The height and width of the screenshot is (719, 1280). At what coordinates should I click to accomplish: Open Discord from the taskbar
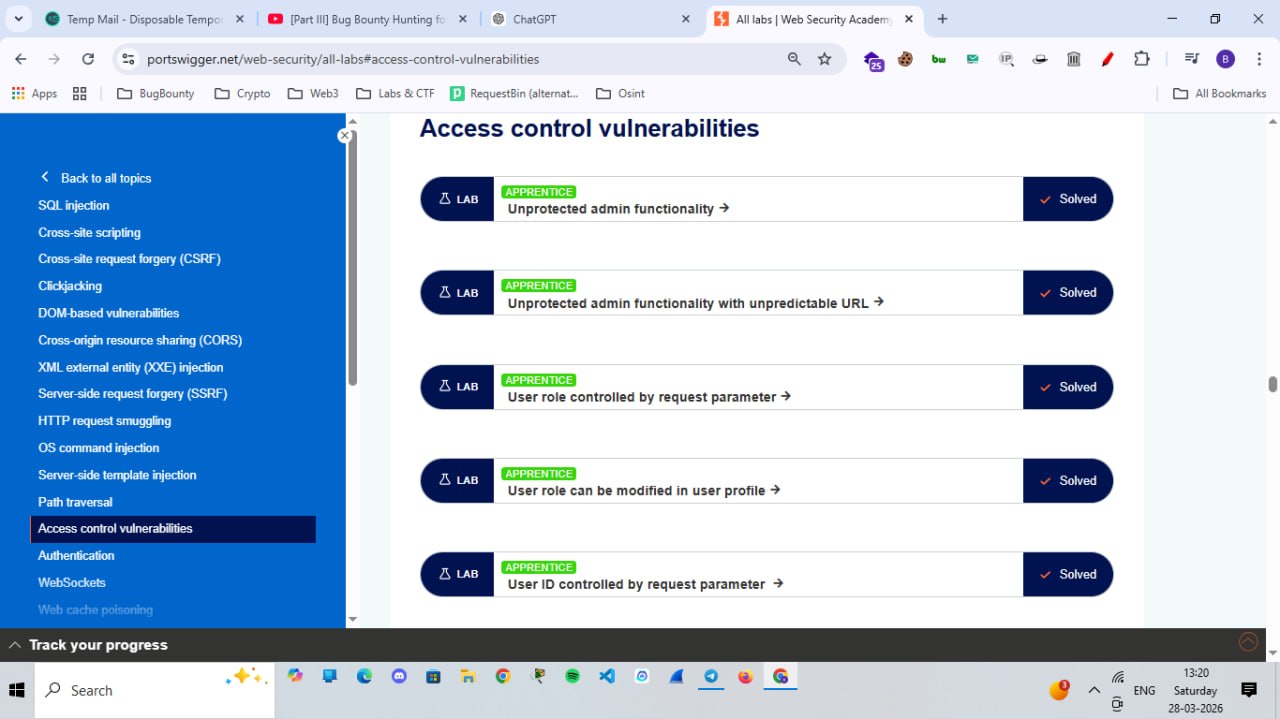399,676
